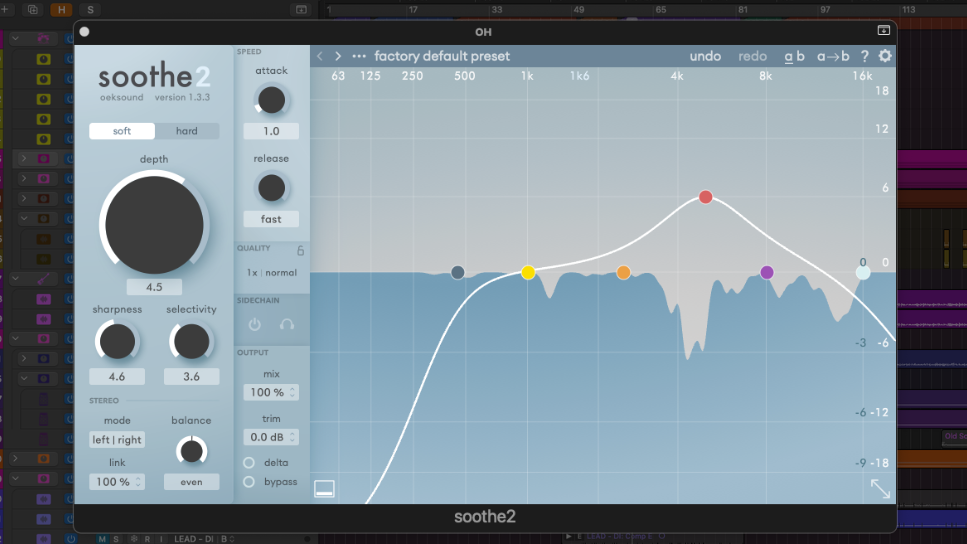Click the sharpness value 4.6 field
967x544 pixels.
117,376
